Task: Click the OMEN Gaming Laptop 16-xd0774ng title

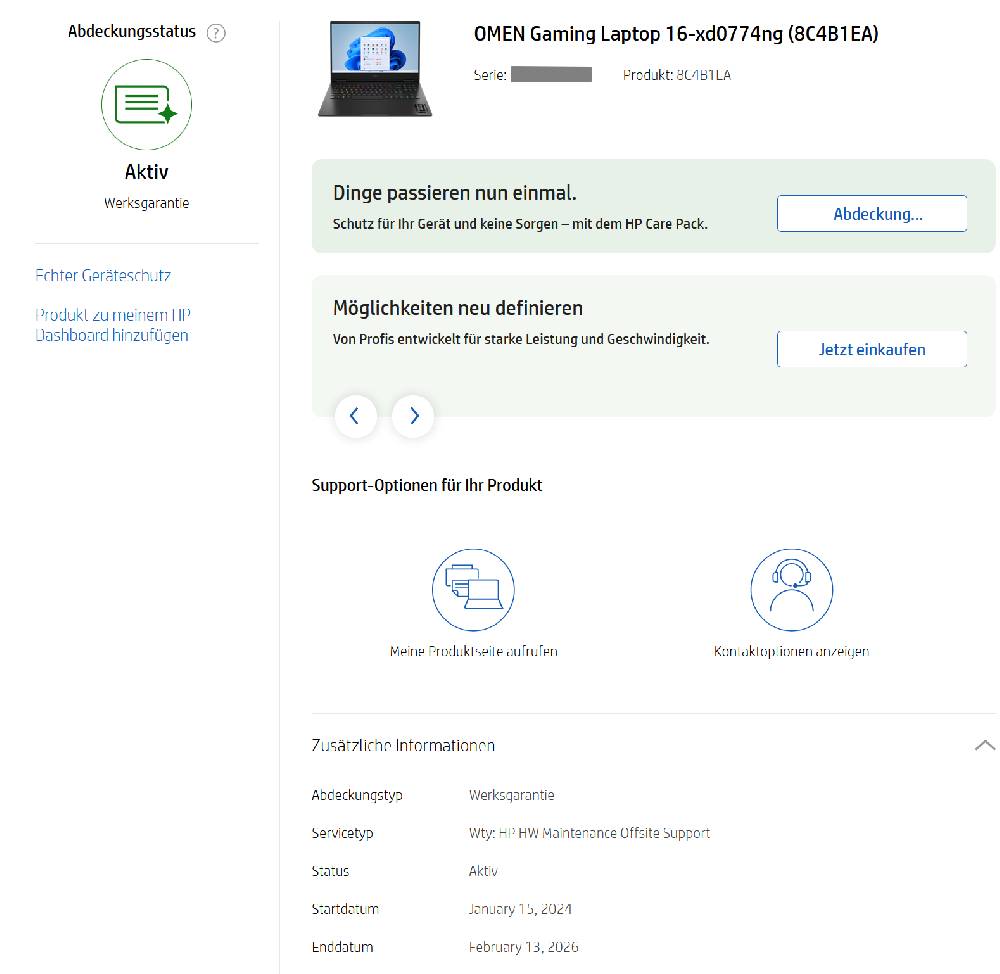Action: 676,34
